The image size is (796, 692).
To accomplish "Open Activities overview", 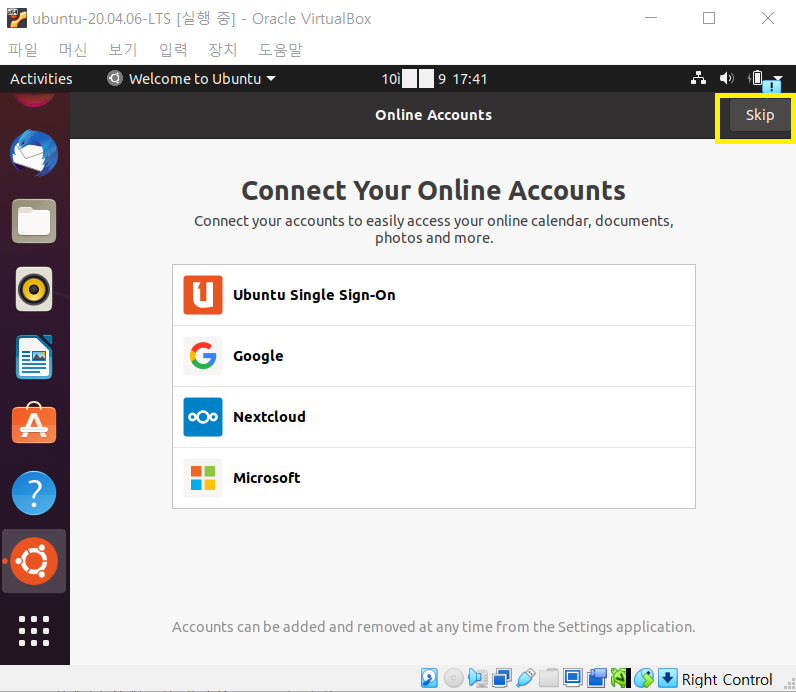I will pos(41,79).
